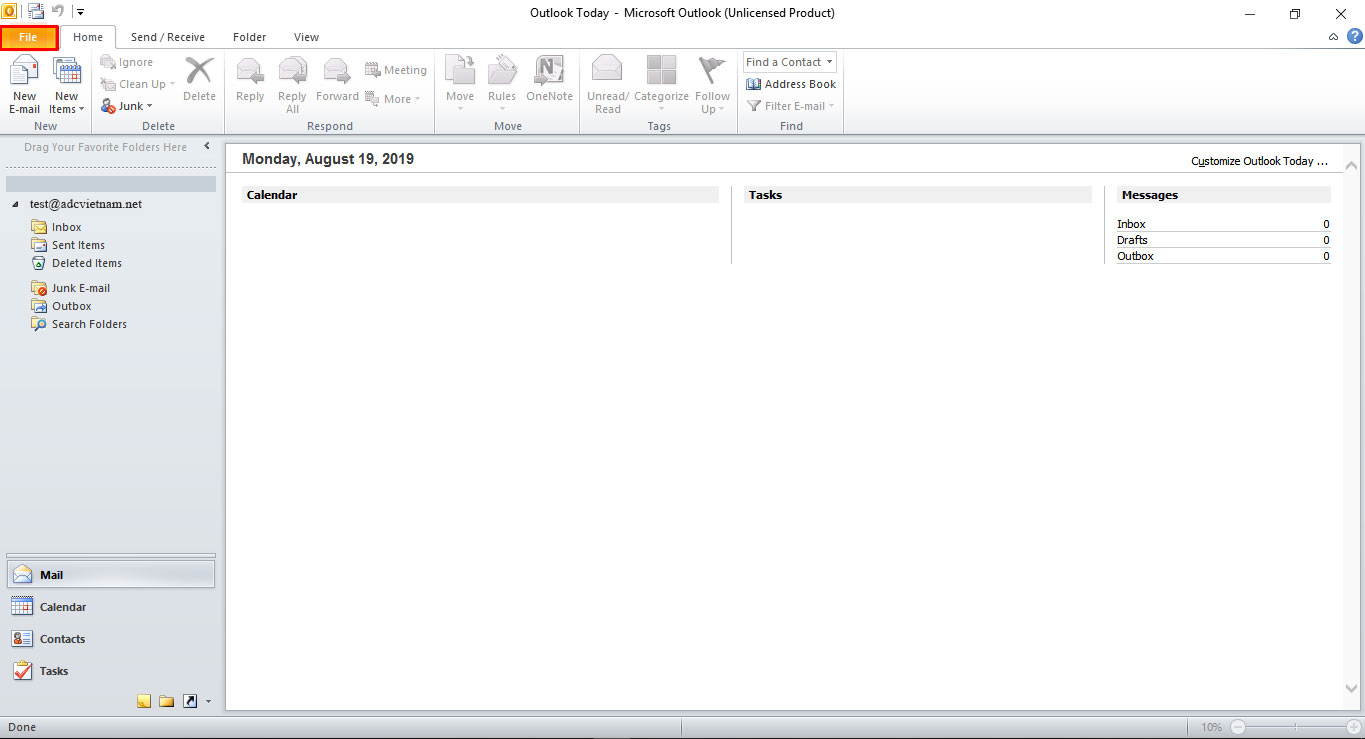Screen dimensions: 1365x739
Task: Open the Move dropdown in ribbon
Action: [x=460, y=85]
